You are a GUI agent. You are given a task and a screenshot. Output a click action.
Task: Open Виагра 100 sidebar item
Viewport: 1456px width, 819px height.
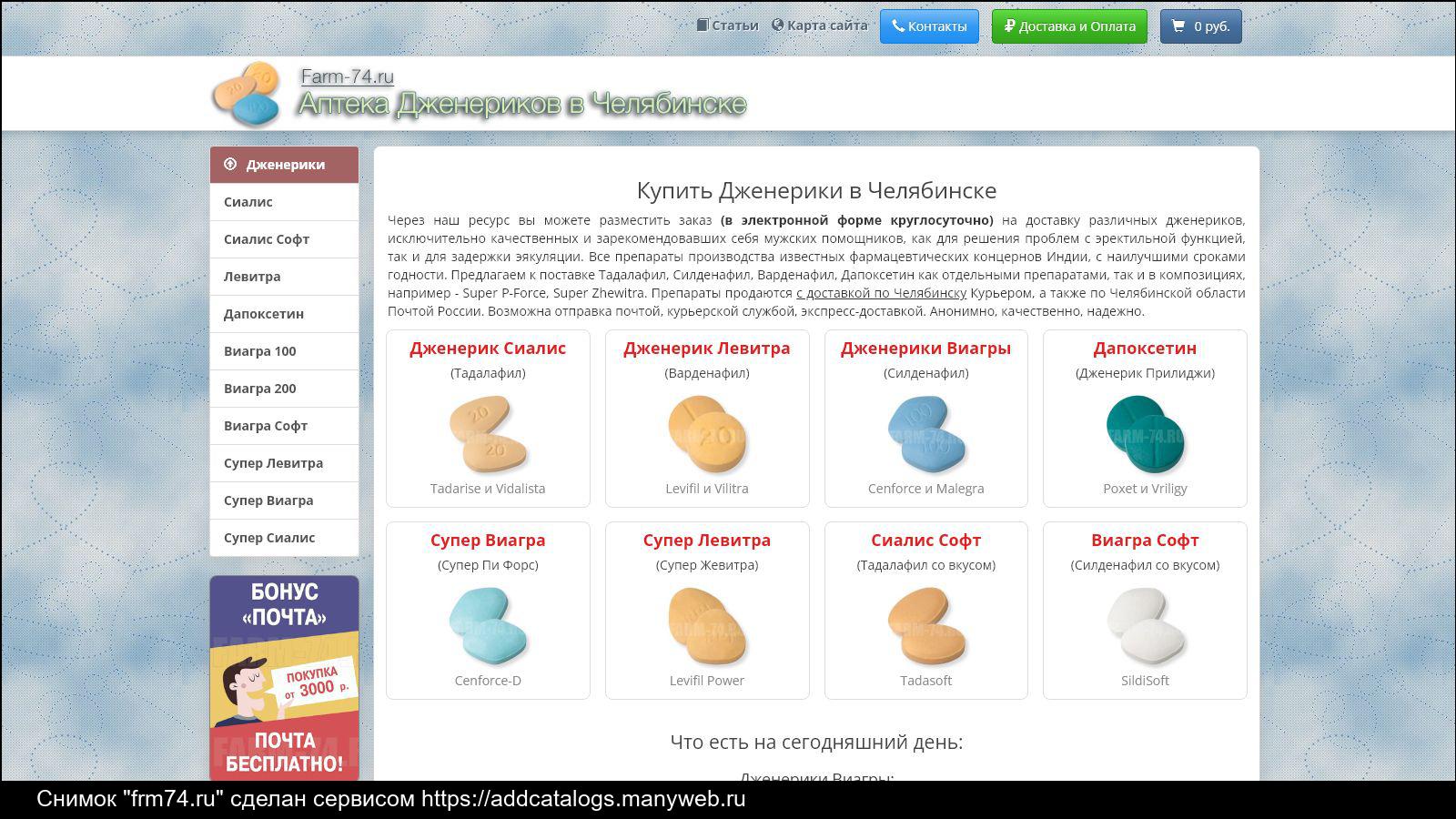click(x=284, y=351)
